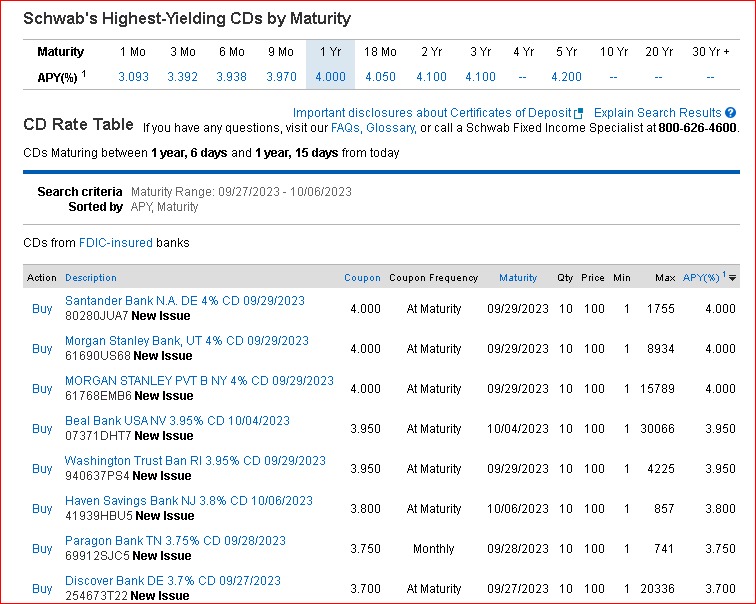Open MORGAN STANLEY PVT B NY 4% CD details

[199, 381]
